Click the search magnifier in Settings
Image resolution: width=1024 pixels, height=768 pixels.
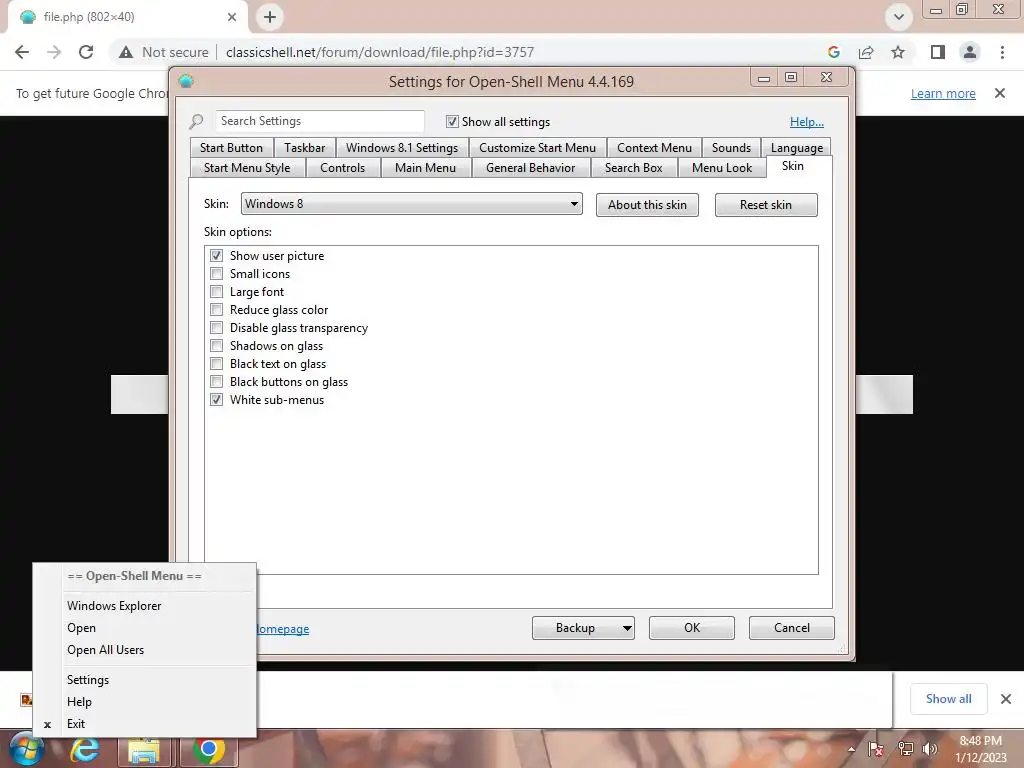coord(196,121)
